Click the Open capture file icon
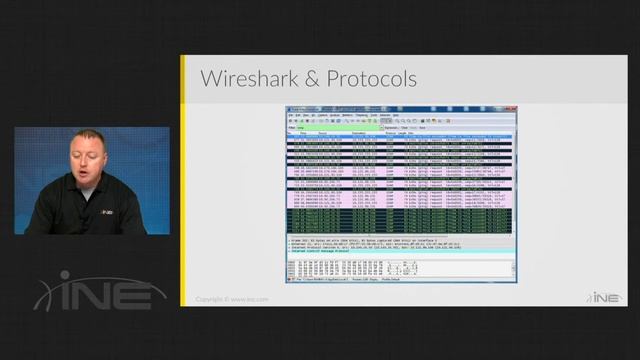The image size is (640, 360). coord(321,121)
